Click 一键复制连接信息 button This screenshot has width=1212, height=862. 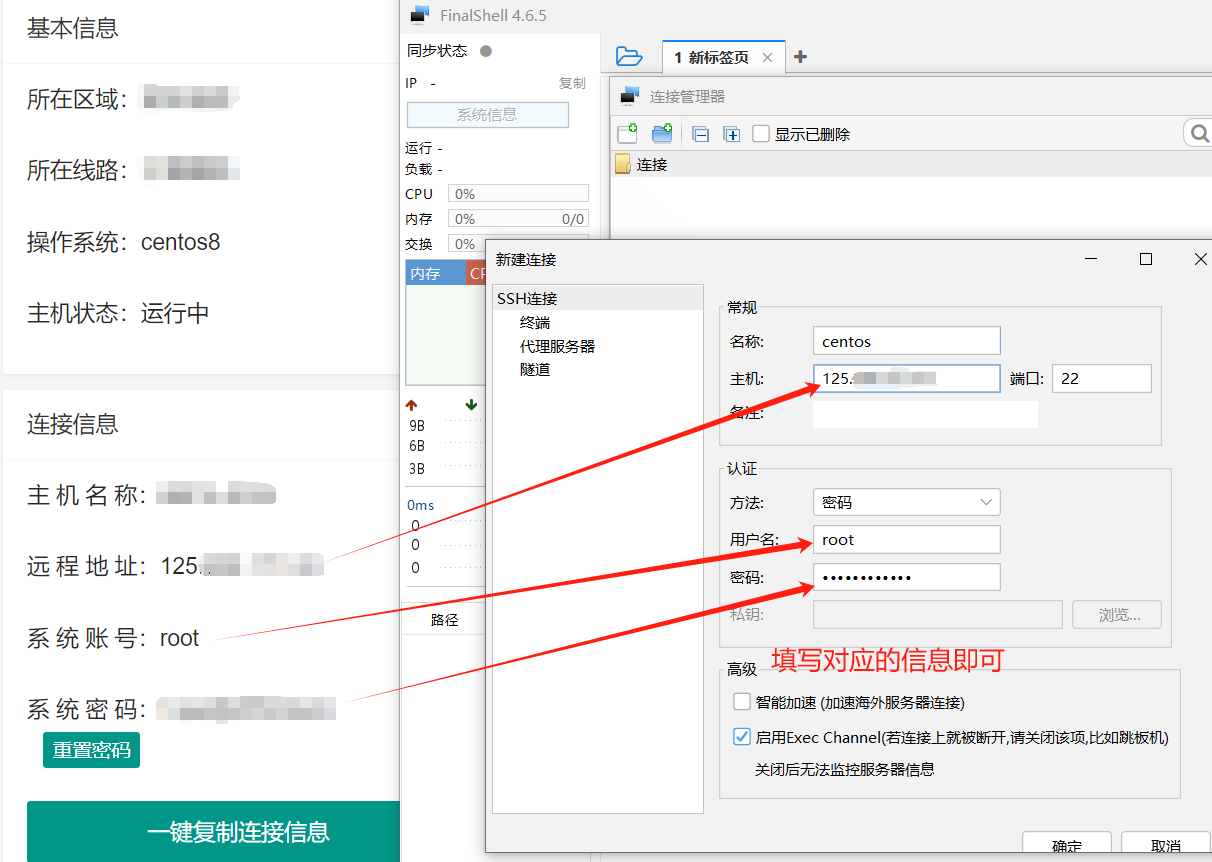[x=213, y=831]
